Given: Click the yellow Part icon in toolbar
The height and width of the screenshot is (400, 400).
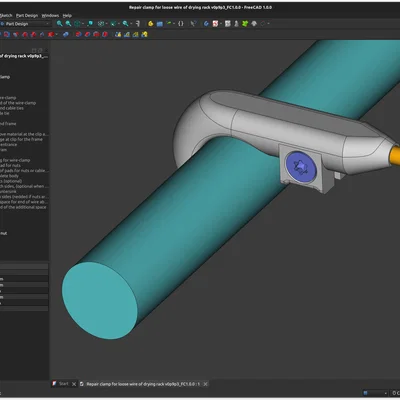Looking at the screenshot, I should coord(151,24).
